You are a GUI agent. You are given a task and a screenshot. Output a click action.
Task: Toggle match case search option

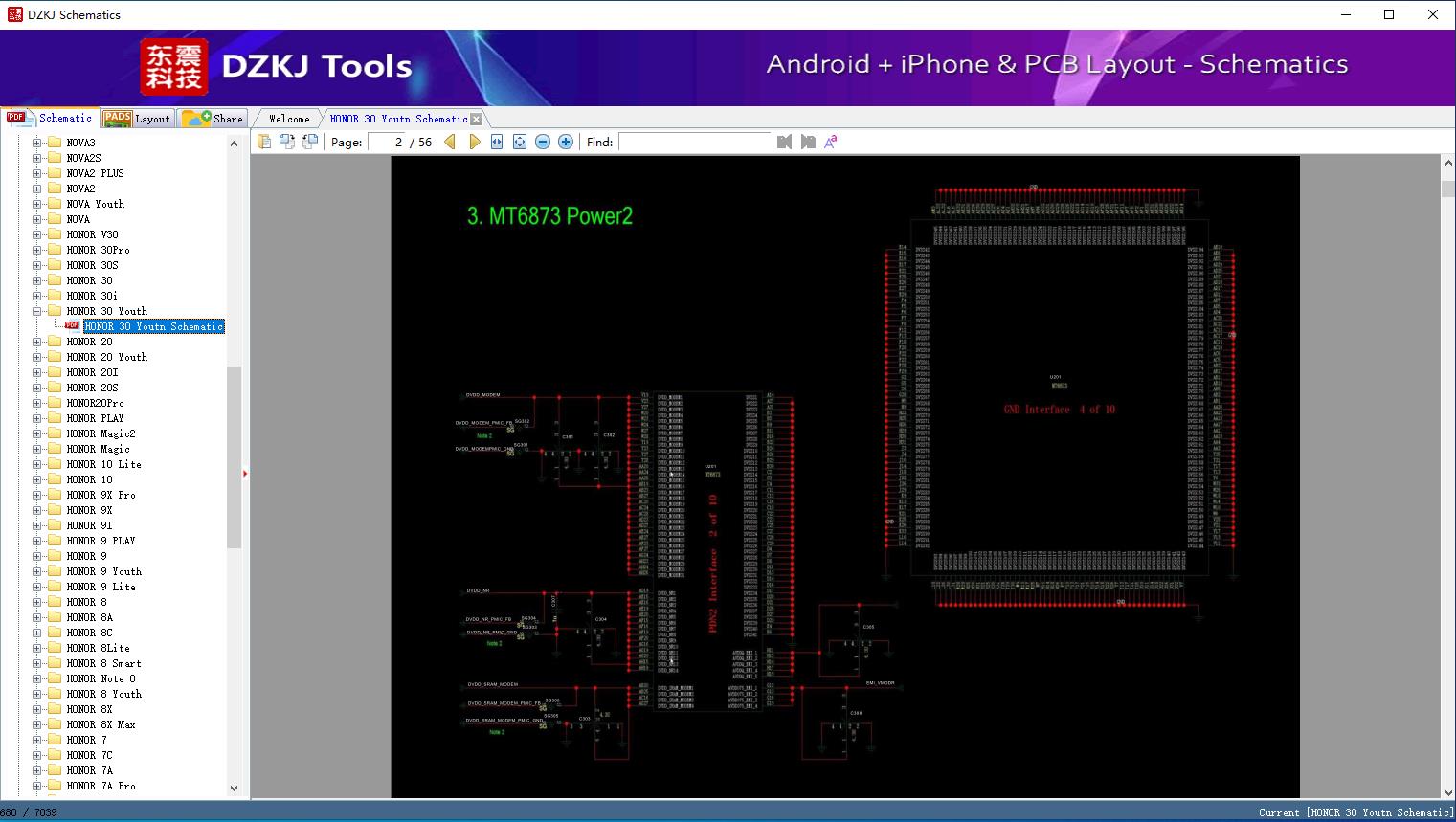point(831,142)
